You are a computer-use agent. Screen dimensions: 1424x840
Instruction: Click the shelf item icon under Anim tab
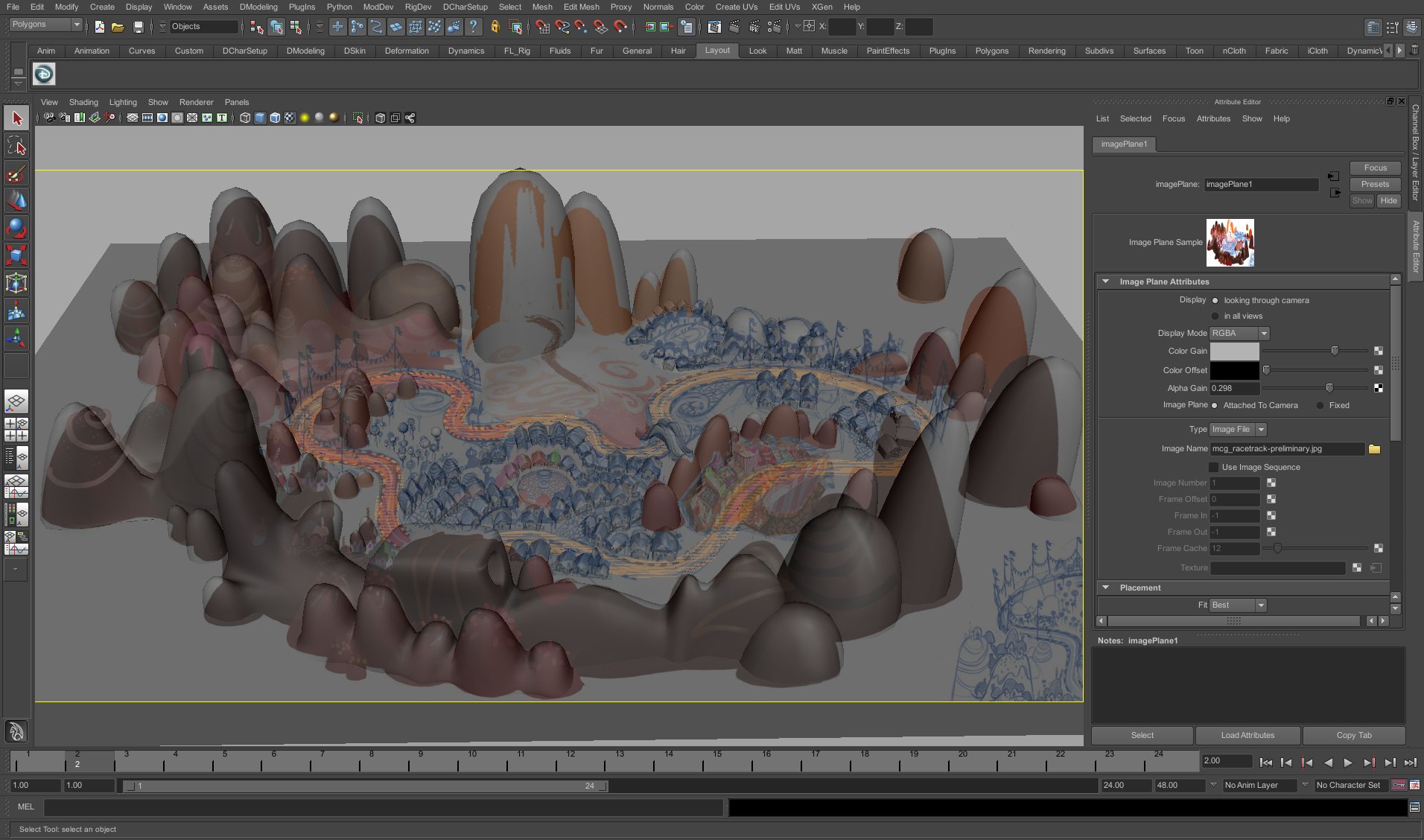(x=44, y=74)
